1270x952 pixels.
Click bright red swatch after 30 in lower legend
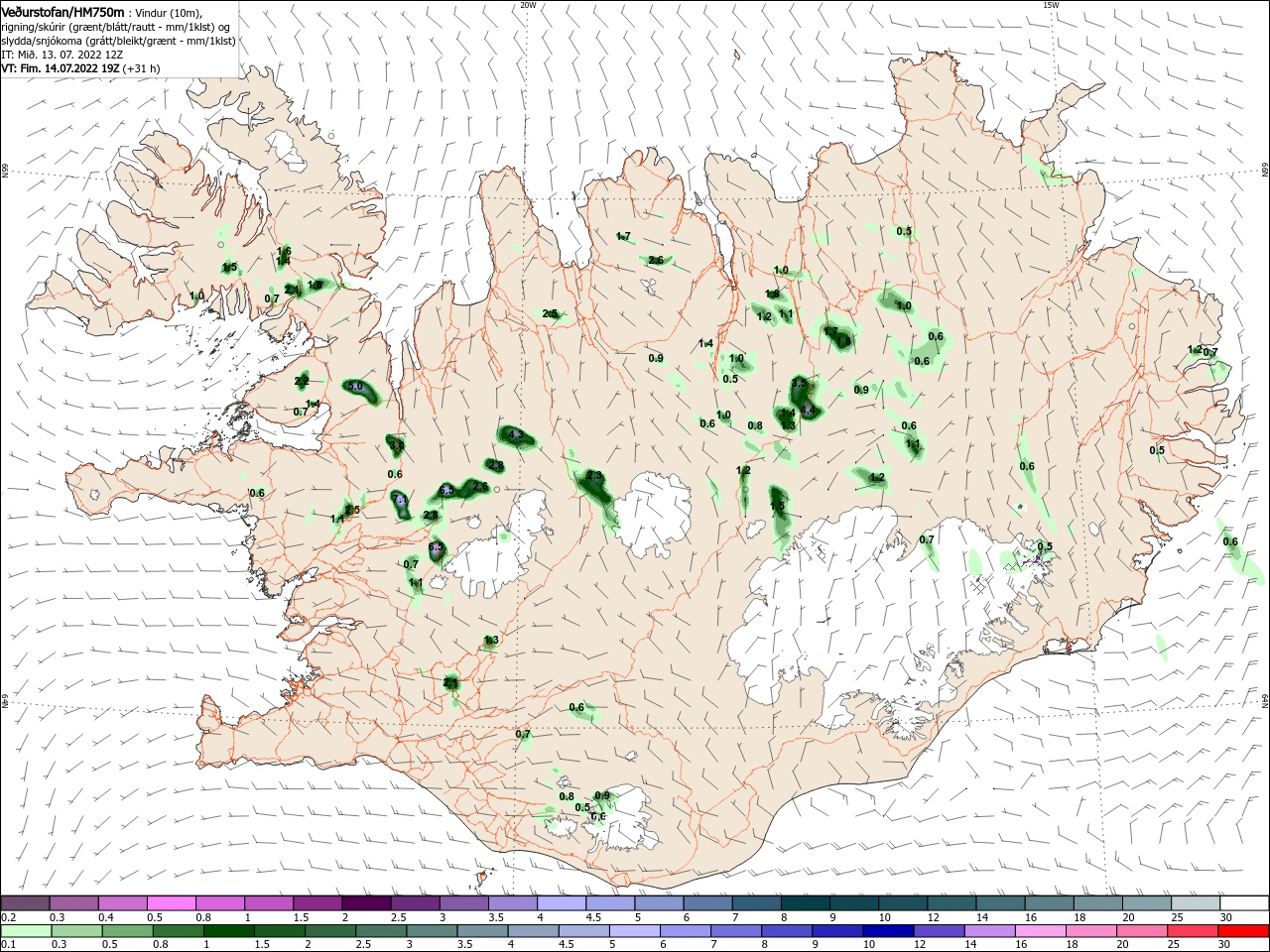tap(1244, 931)
